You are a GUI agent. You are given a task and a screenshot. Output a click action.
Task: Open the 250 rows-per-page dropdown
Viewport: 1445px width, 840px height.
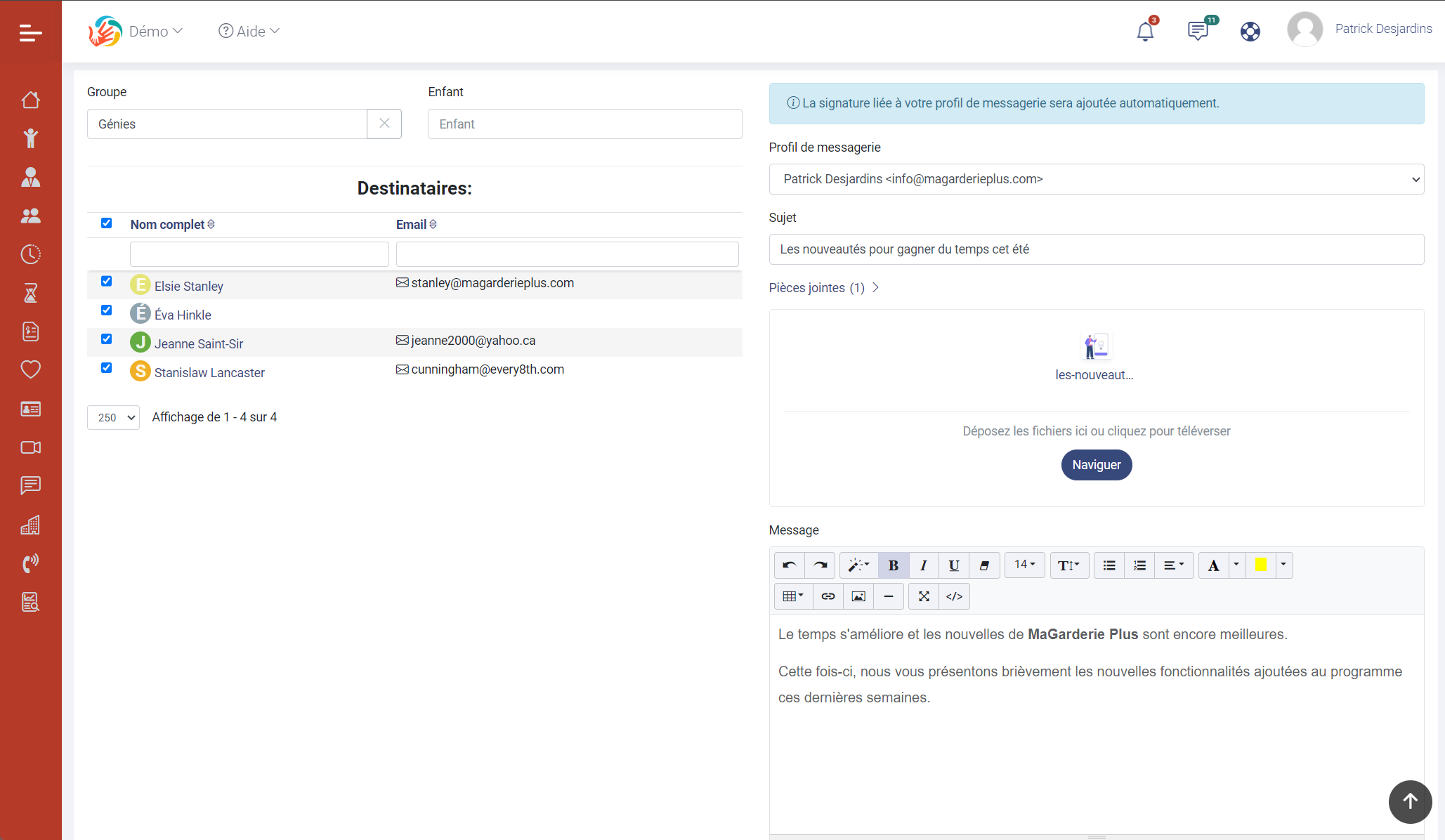[114, 417]
